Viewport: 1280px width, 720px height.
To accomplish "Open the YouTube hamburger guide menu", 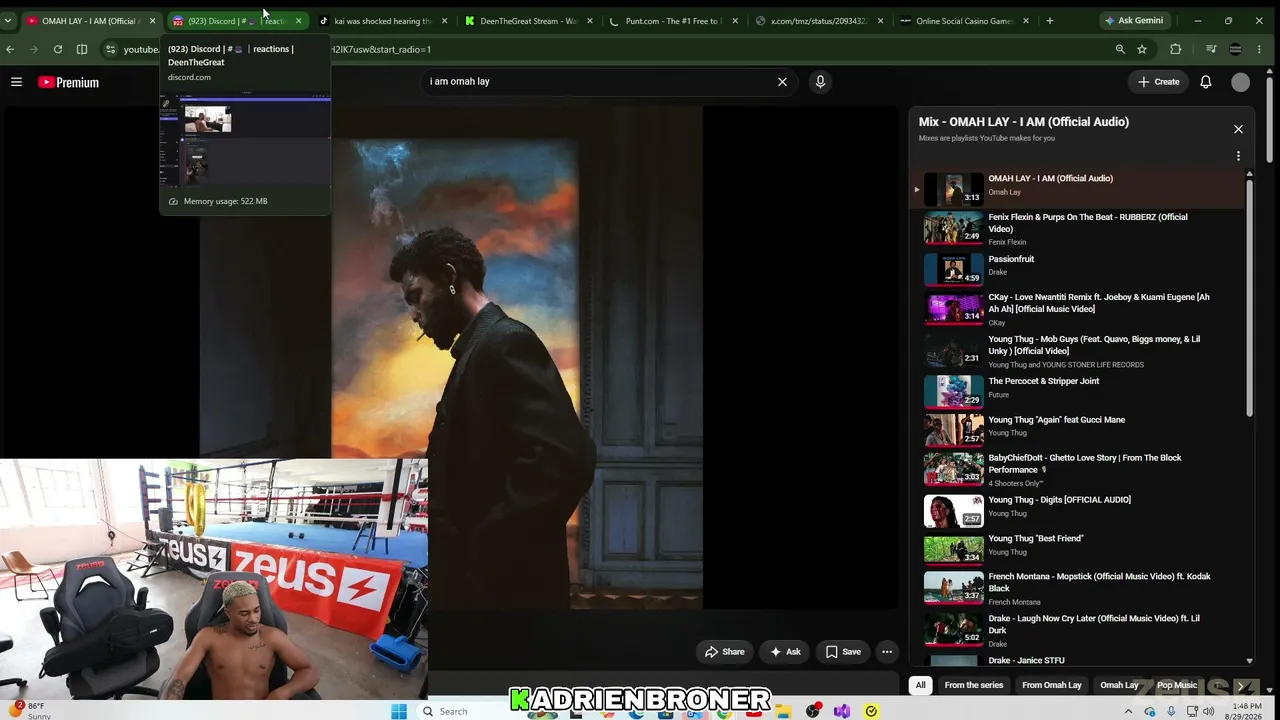I will (16, 82).
